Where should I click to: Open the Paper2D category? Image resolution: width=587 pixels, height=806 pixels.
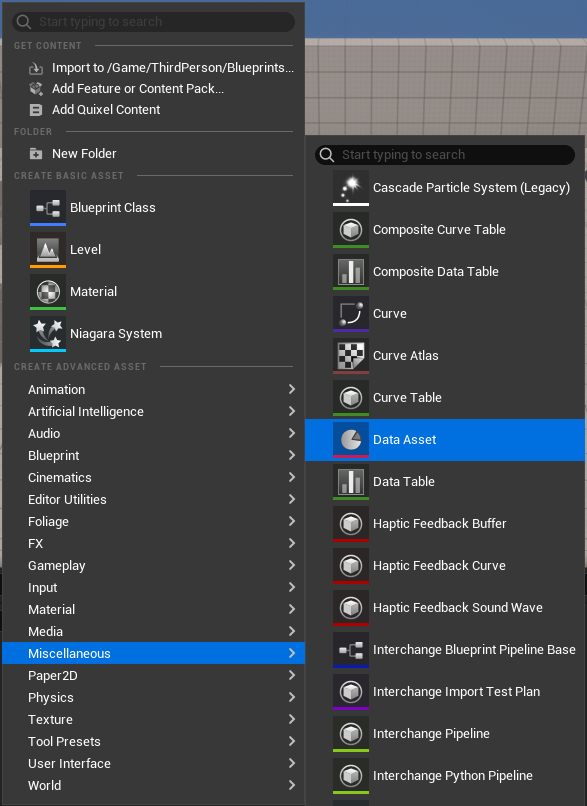tap(153, 675)
